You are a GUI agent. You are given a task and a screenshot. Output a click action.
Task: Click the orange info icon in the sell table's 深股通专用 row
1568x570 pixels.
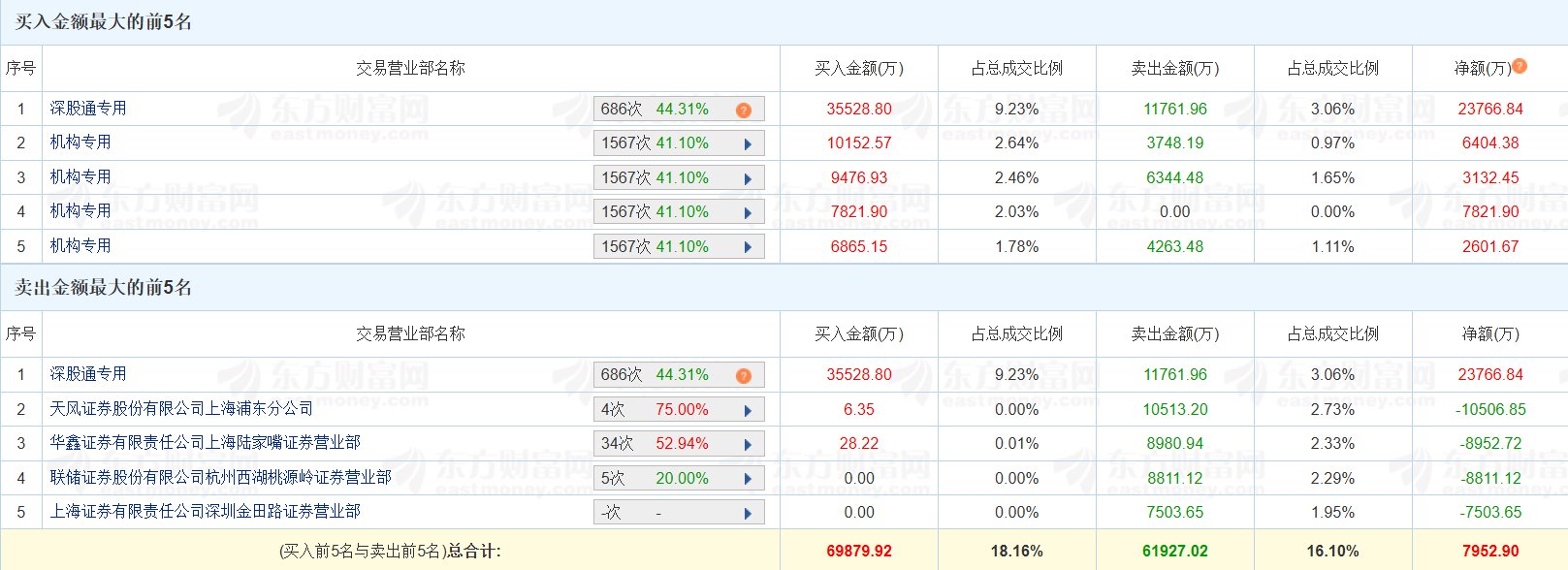click(x=744, y=375)
